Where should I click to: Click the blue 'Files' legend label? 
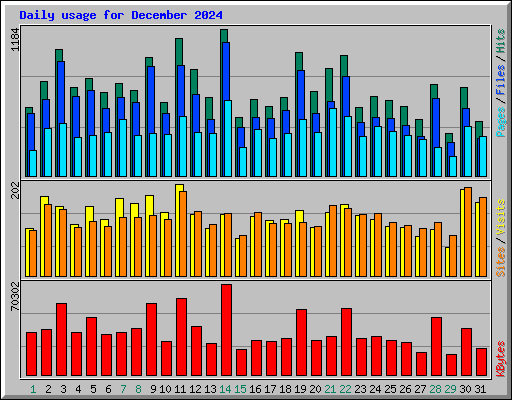[501, 80]
